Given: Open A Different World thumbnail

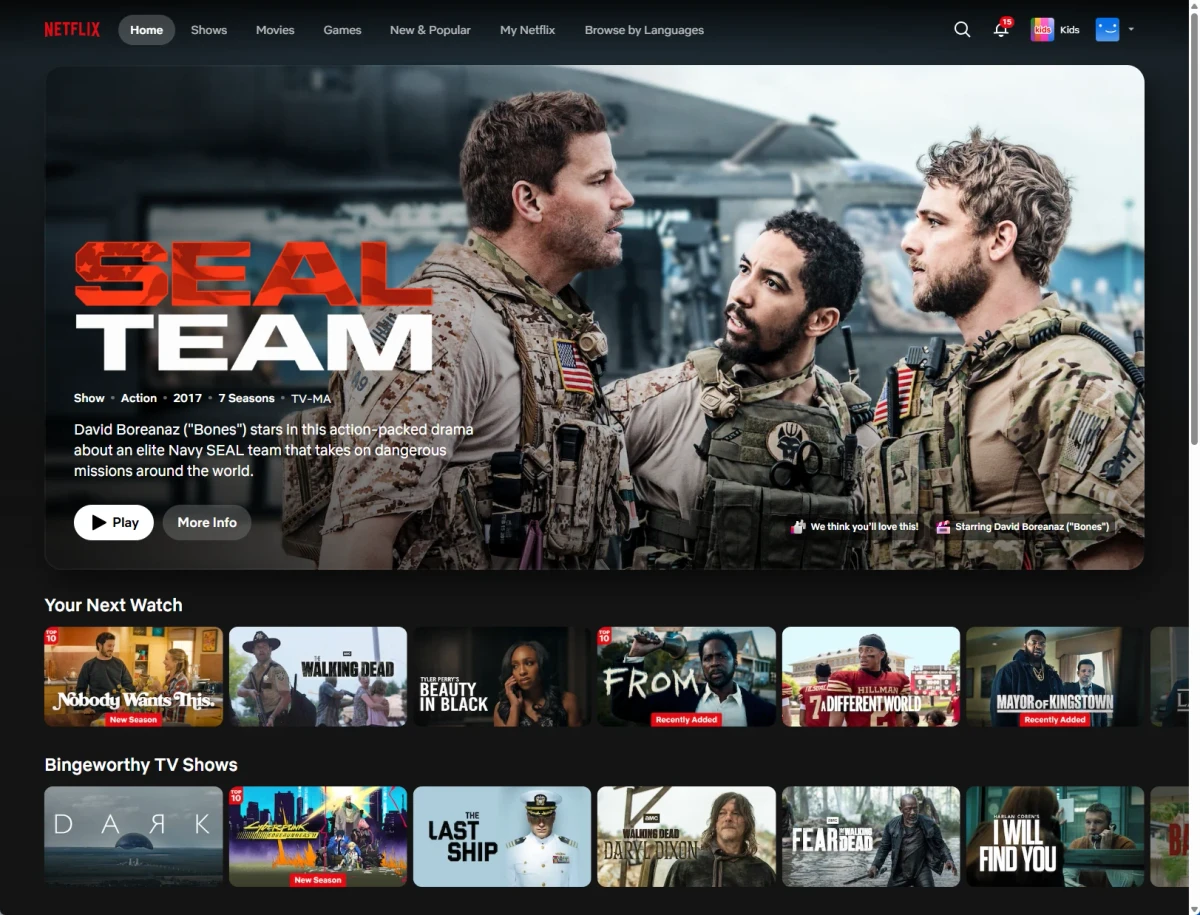Looking at the screenshot, I should coord(871,676).
